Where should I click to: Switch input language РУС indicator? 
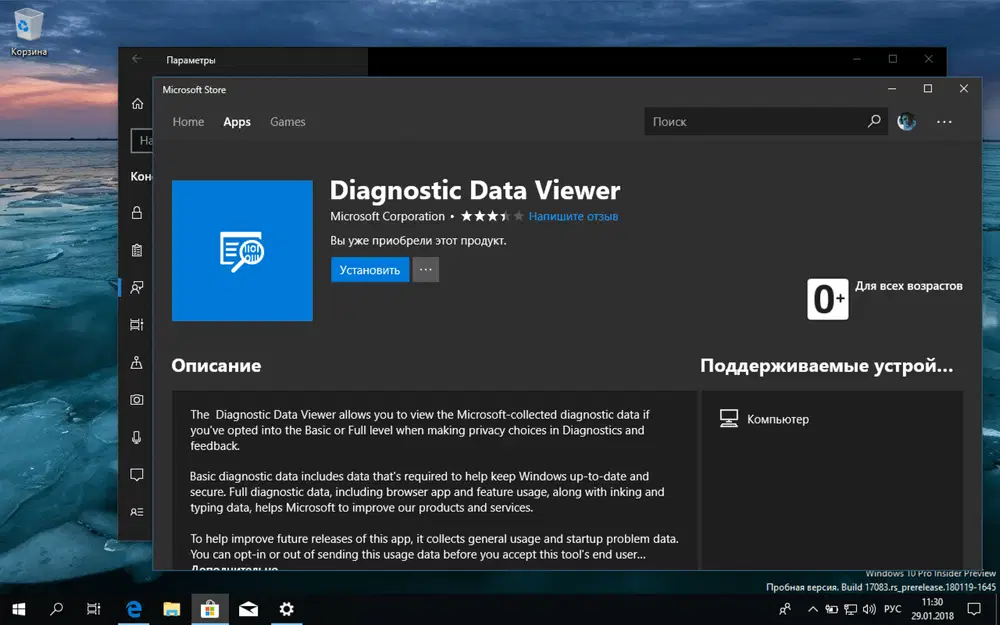tap(892, 609)
